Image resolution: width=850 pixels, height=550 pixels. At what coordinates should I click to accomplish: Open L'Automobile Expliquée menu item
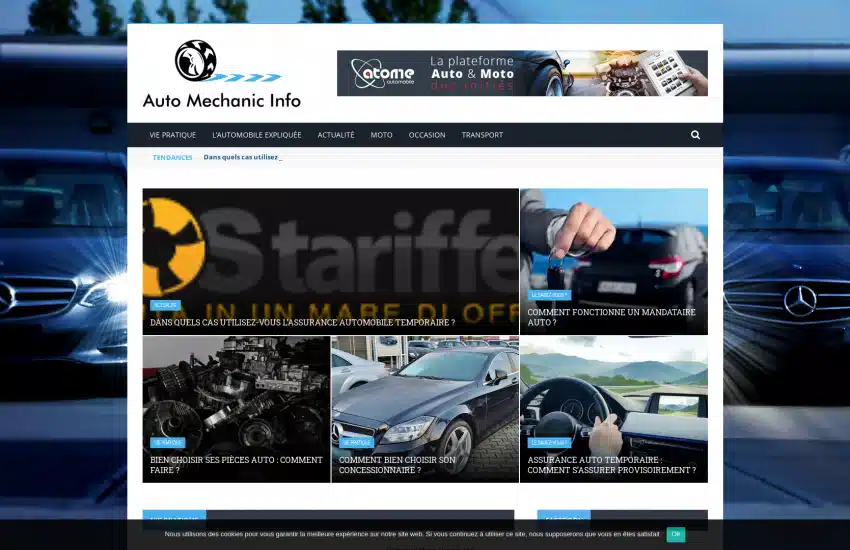[256, 135]
